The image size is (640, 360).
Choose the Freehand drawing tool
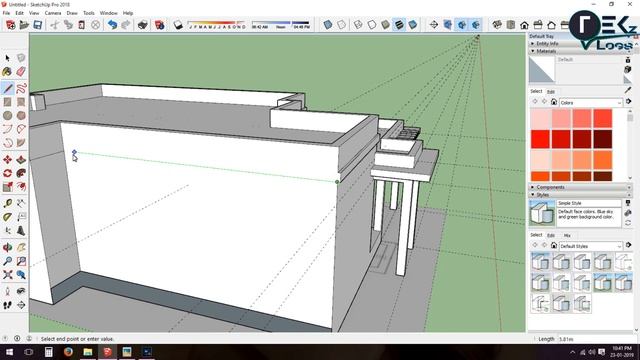(x=21, y=88)
